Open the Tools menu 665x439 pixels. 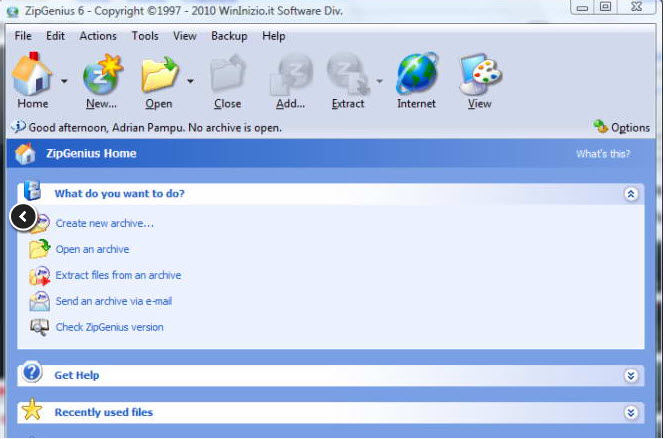pos(145,36)
